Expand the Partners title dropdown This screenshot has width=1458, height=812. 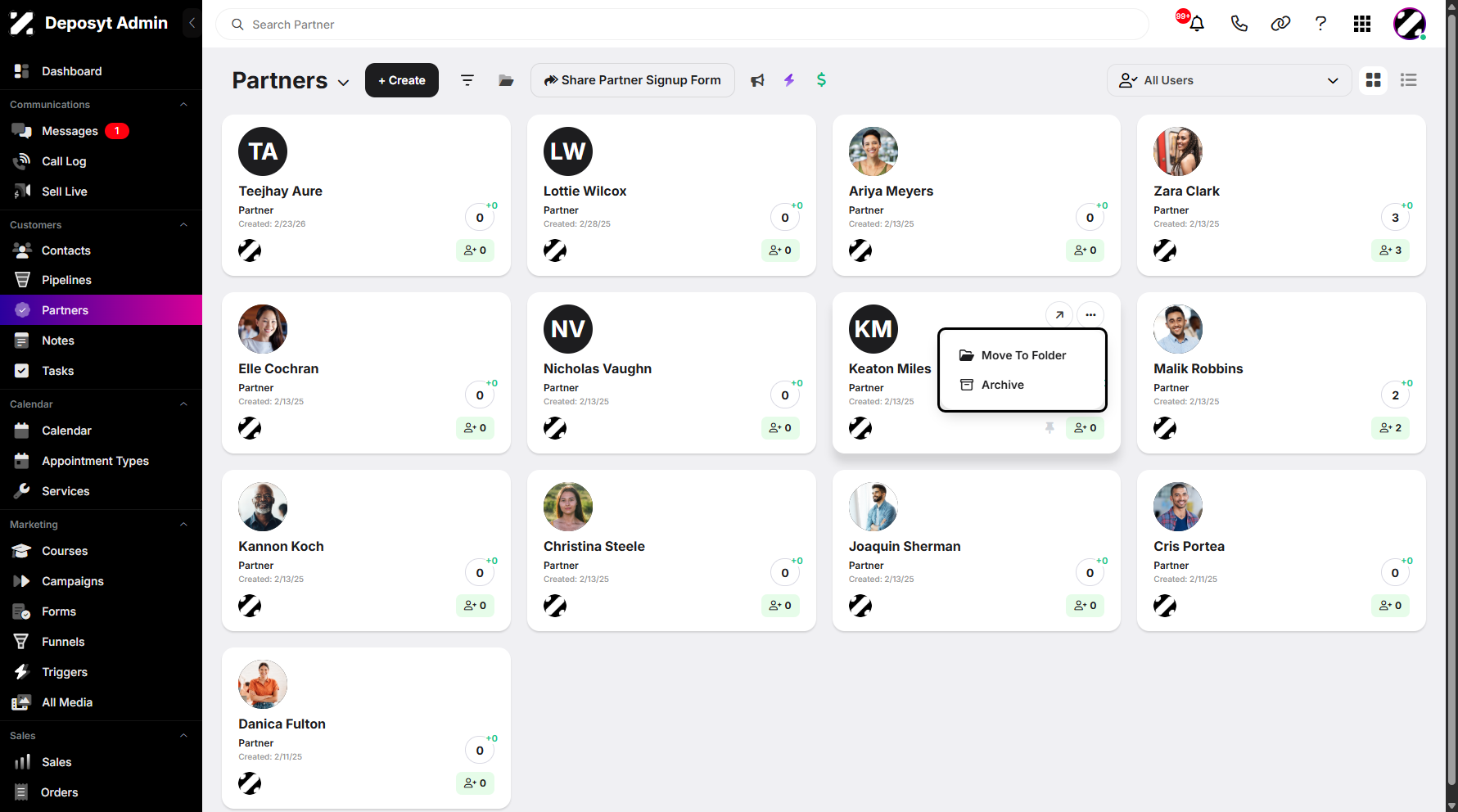tap(344, 82)
